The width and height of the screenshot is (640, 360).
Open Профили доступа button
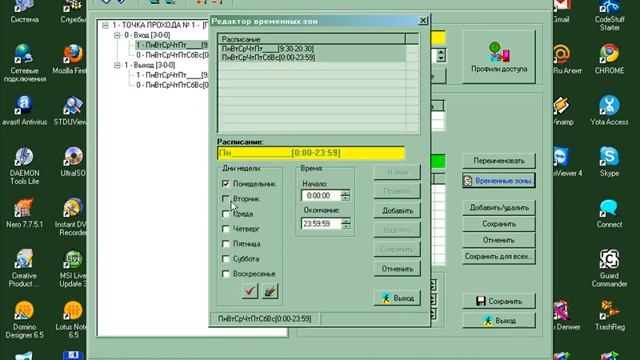click(x=499, y=57)
